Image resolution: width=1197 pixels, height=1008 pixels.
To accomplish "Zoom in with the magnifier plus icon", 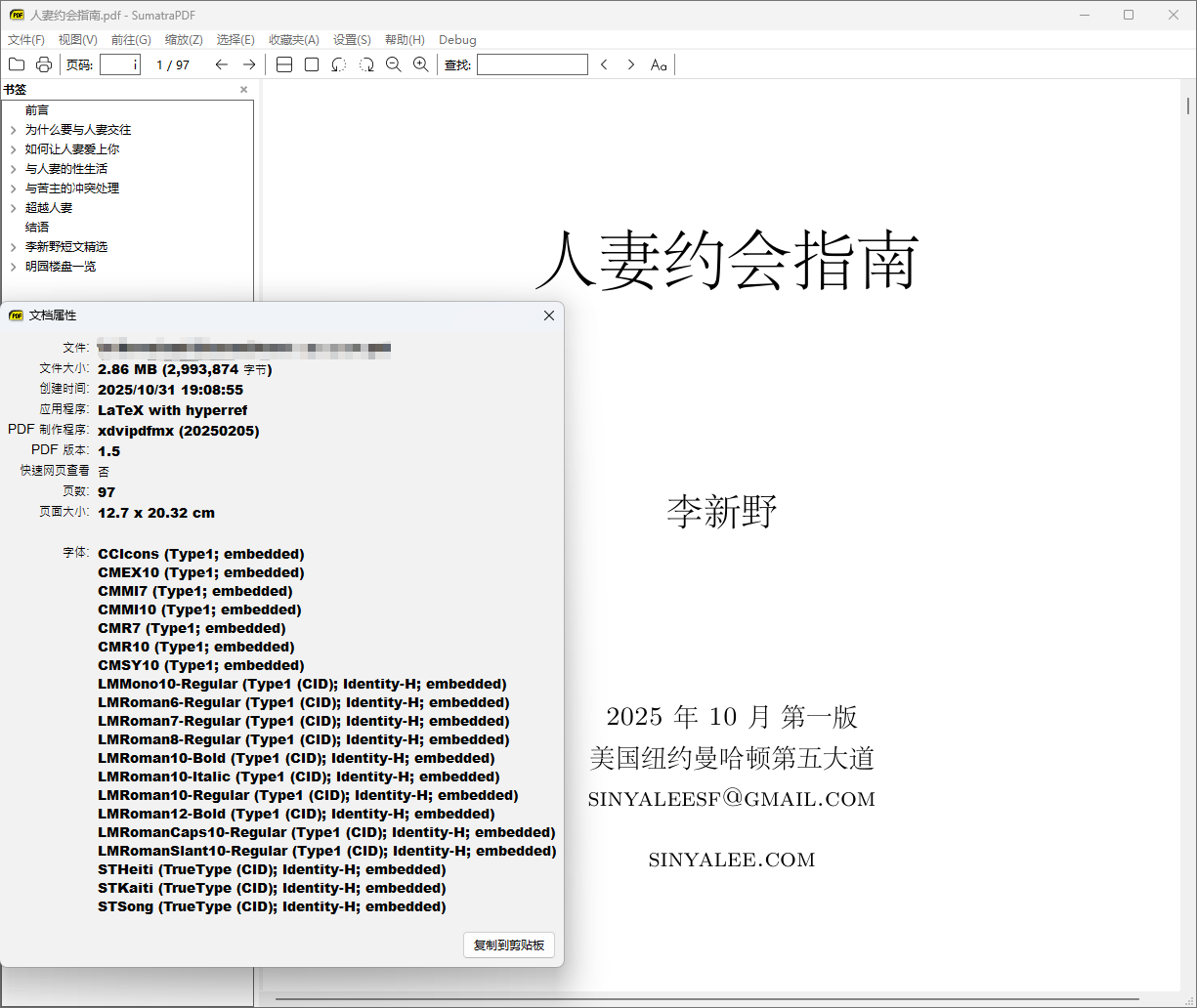I will 420,64.
